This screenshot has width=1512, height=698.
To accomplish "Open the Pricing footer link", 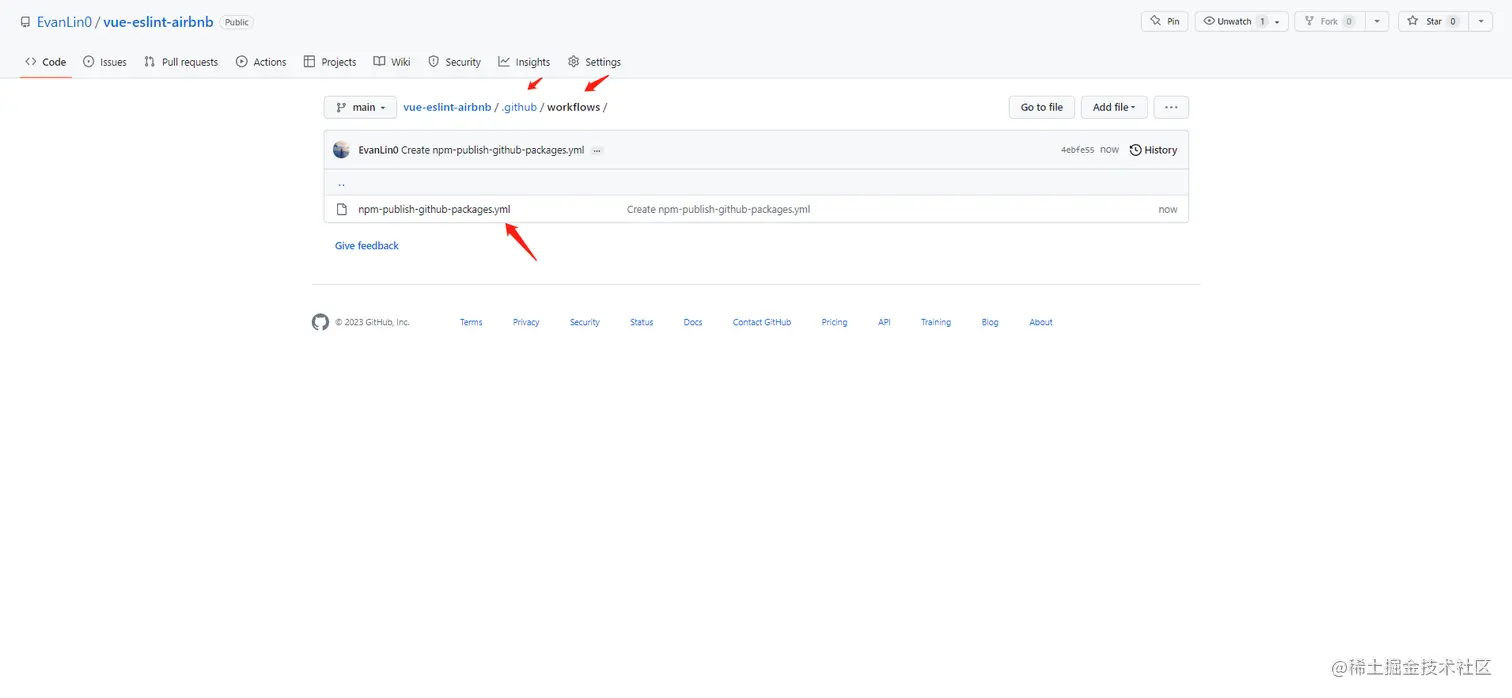I will pos(834,322).
